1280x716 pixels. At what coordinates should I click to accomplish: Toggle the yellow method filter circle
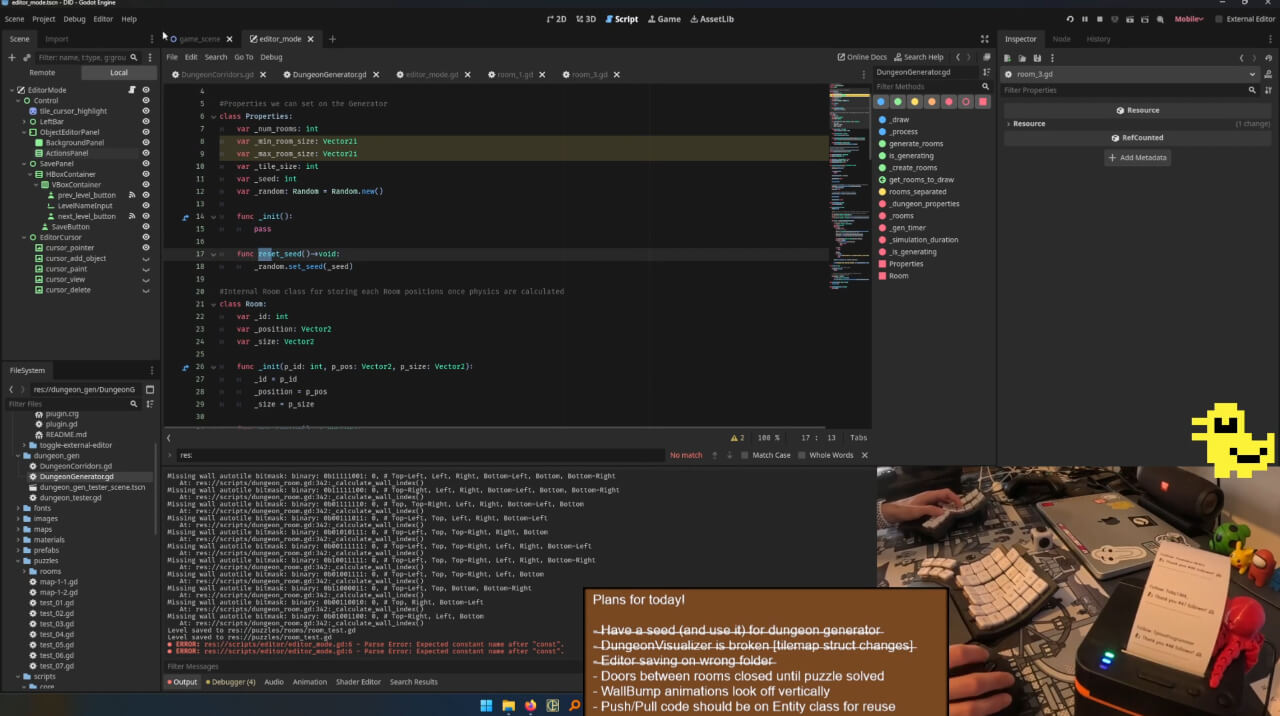(915, 102)
